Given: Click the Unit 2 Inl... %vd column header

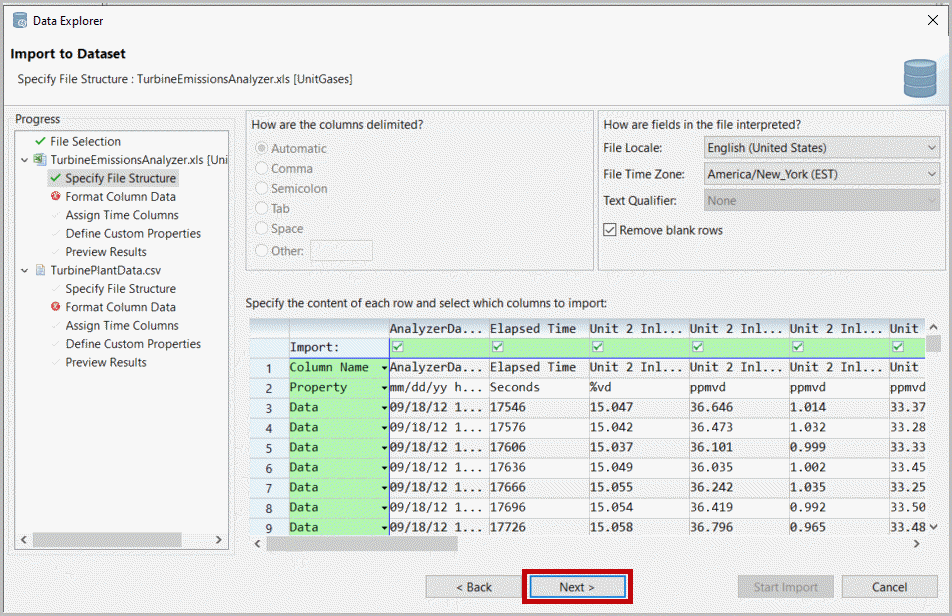Looking at the screenshot, I should [x=637, y=328].
